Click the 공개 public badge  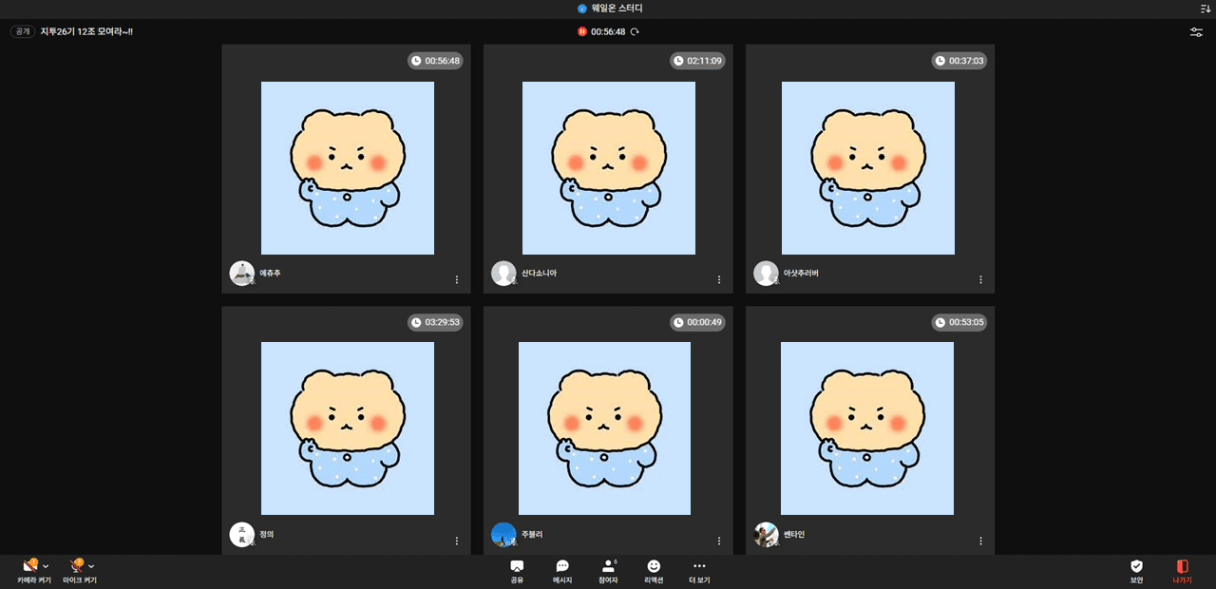pyautogui.click(x=22, y=32)
